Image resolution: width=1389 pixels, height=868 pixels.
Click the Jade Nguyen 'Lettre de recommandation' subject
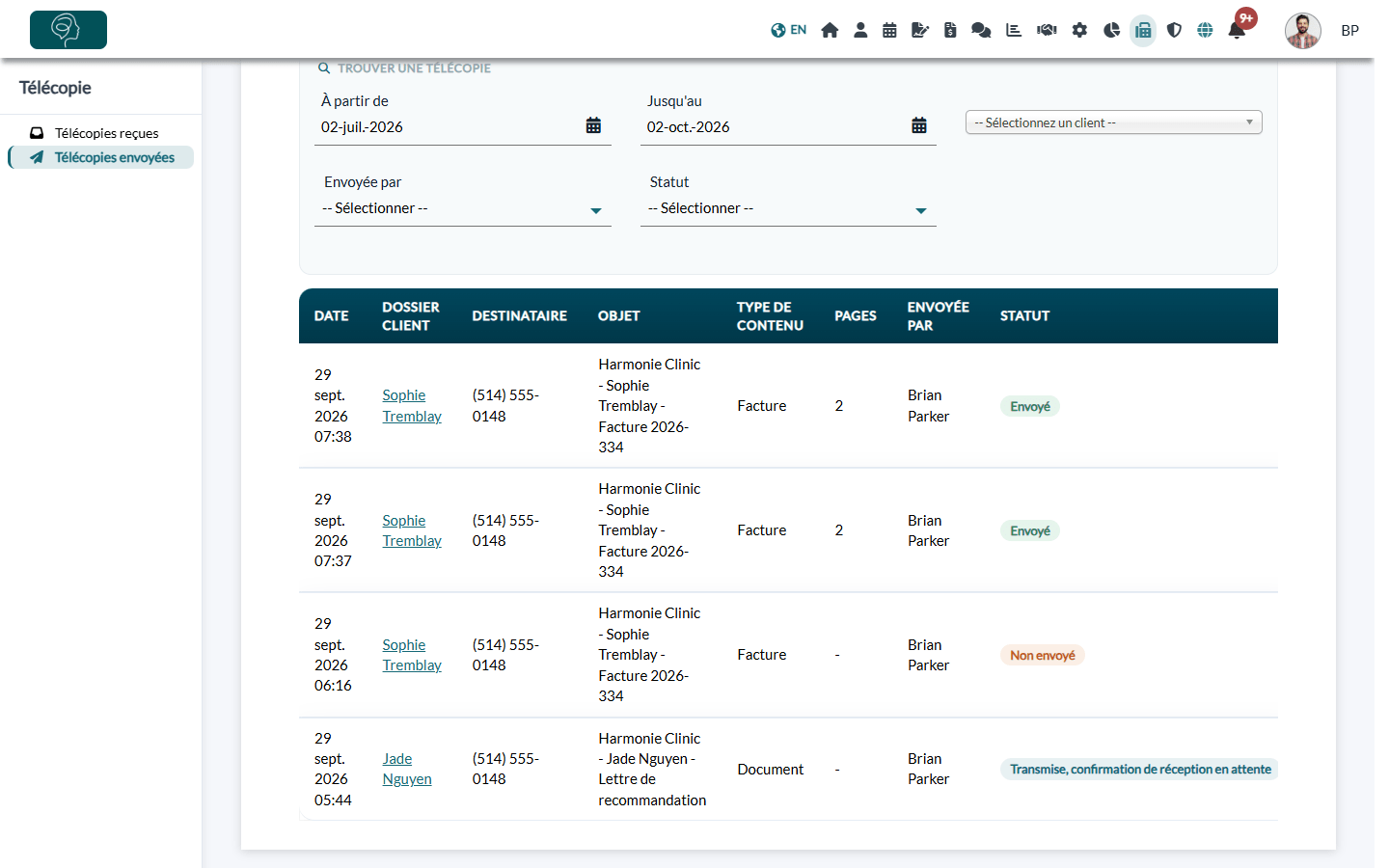point(652,769)
